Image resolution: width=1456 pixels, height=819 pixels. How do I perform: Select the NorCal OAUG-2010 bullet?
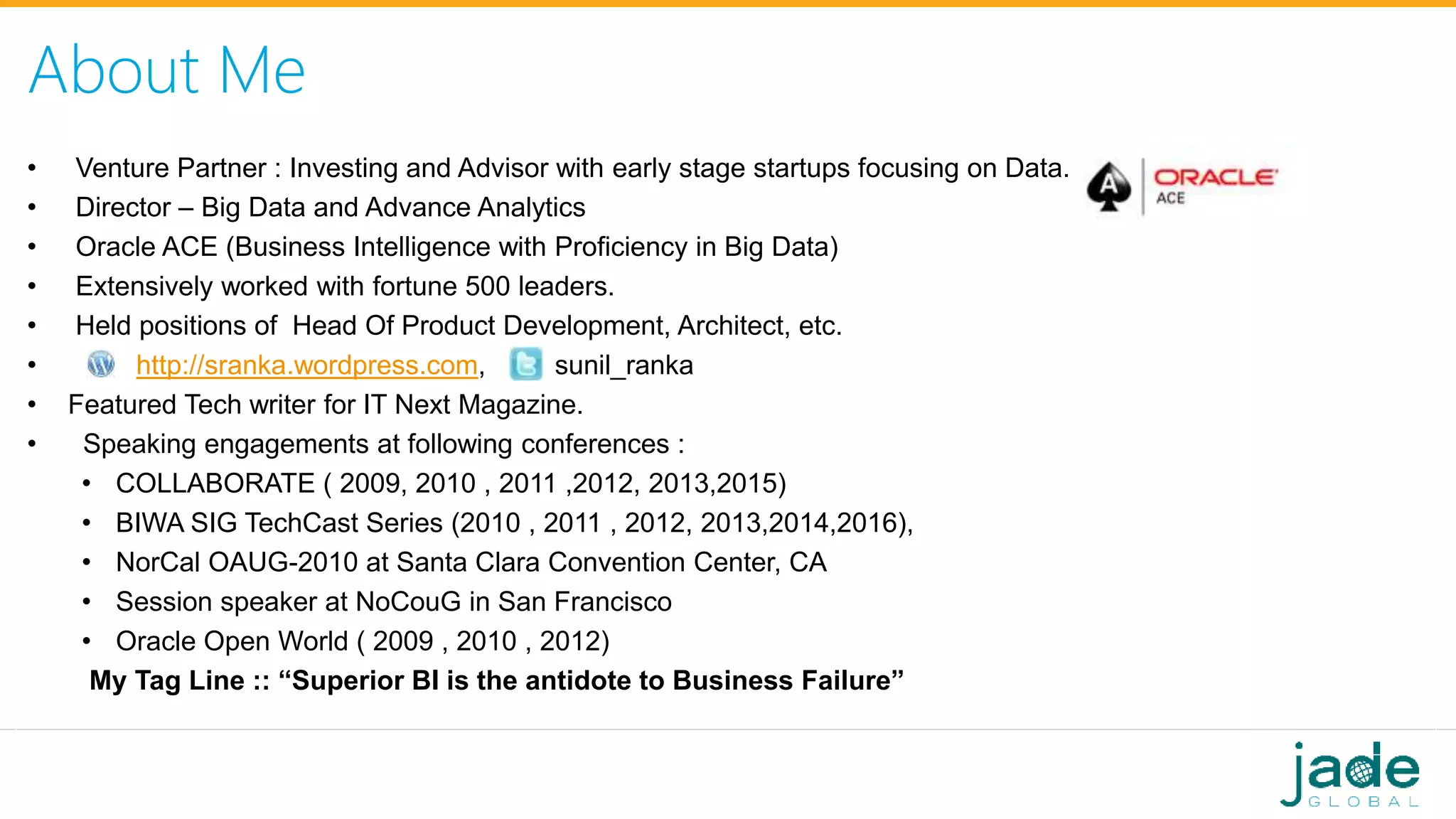471,562
